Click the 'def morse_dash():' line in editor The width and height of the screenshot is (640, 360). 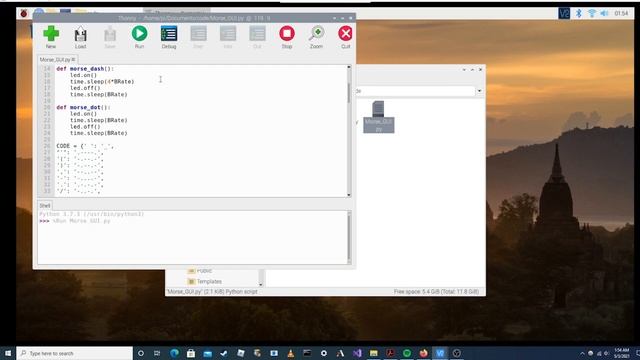coord(85,69)
